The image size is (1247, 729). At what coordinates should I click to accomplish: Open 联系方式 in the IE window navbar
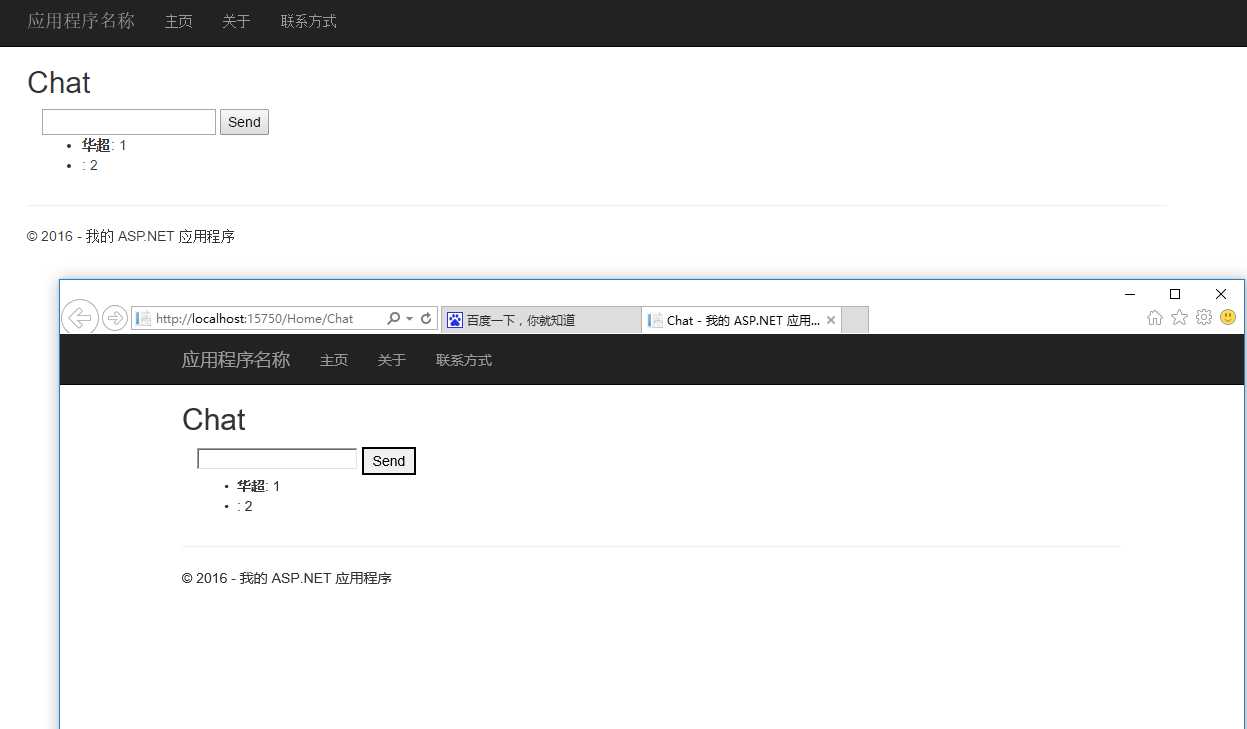point(464,360)
